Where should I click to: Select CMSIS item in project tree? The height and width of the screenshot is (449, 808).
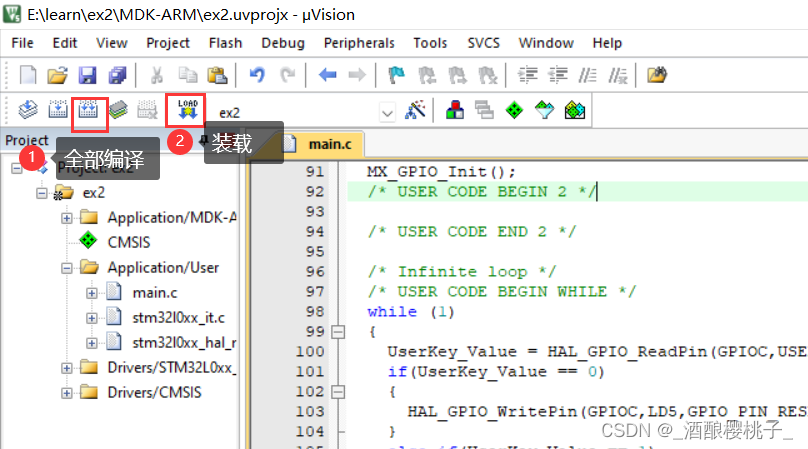tap(129, 242)
